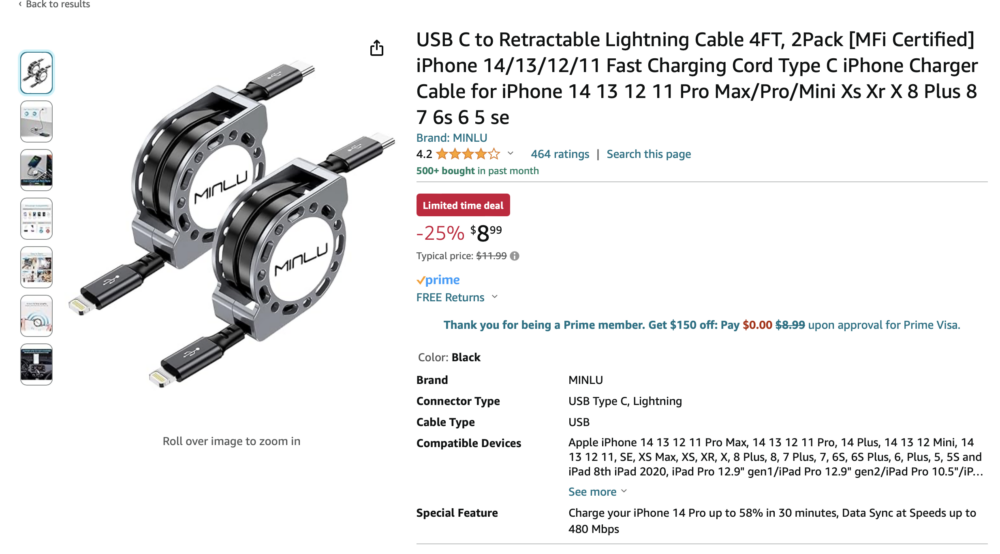
Task: Select the second thumbnail in the image gallery
Action: click(x=37, y=121)
